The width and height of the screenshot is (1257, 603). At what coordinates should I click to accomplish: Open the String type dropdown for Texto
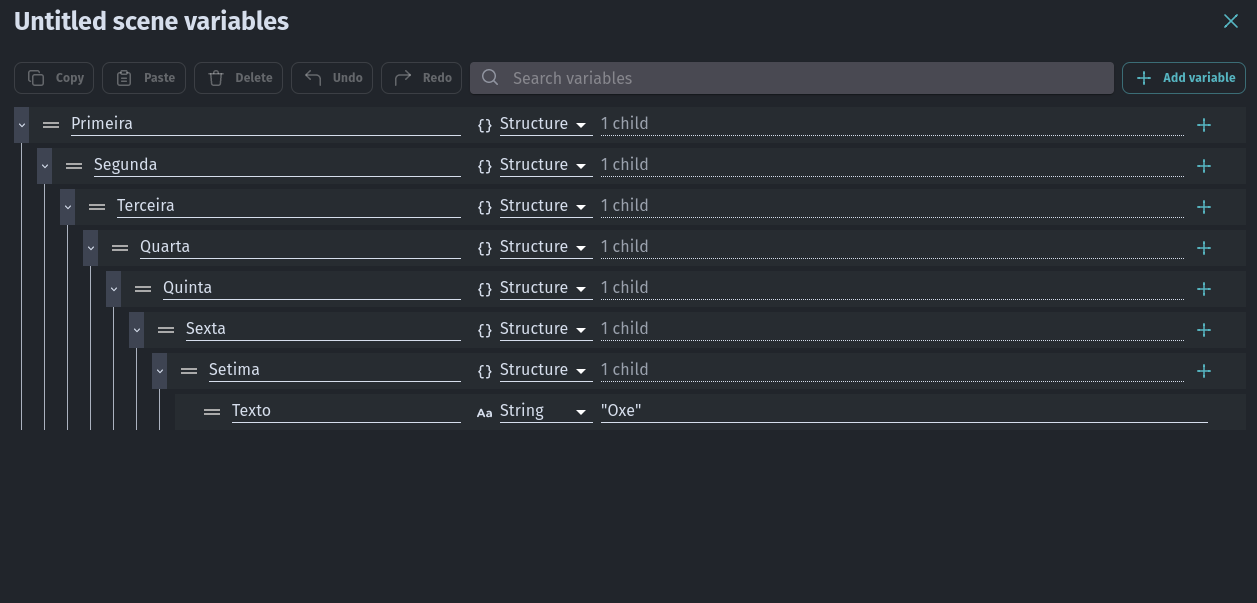(x=546, y=411)
